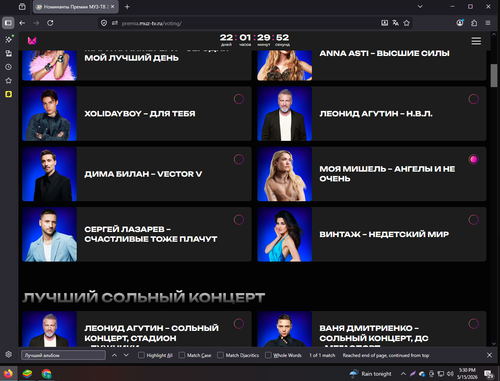Click the find bar search field
The height and width of the screenshot is (381, 500).
63,355
